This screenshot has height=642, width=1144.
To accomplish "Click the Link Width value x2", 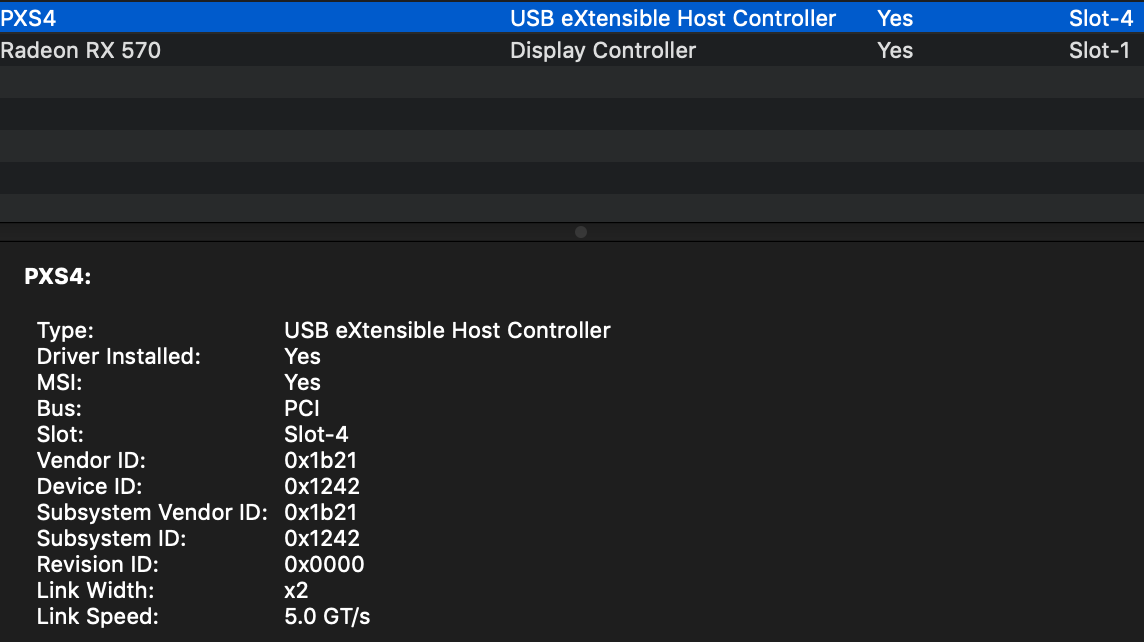I will 296,590.
